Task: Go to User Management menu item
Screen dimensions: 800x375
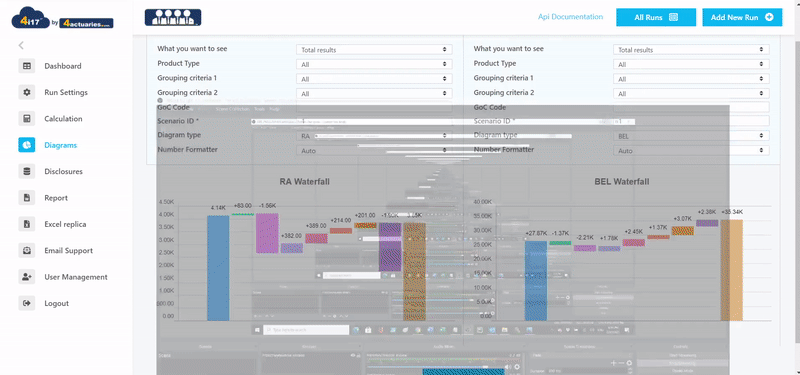Action: [x=76, y=277]
